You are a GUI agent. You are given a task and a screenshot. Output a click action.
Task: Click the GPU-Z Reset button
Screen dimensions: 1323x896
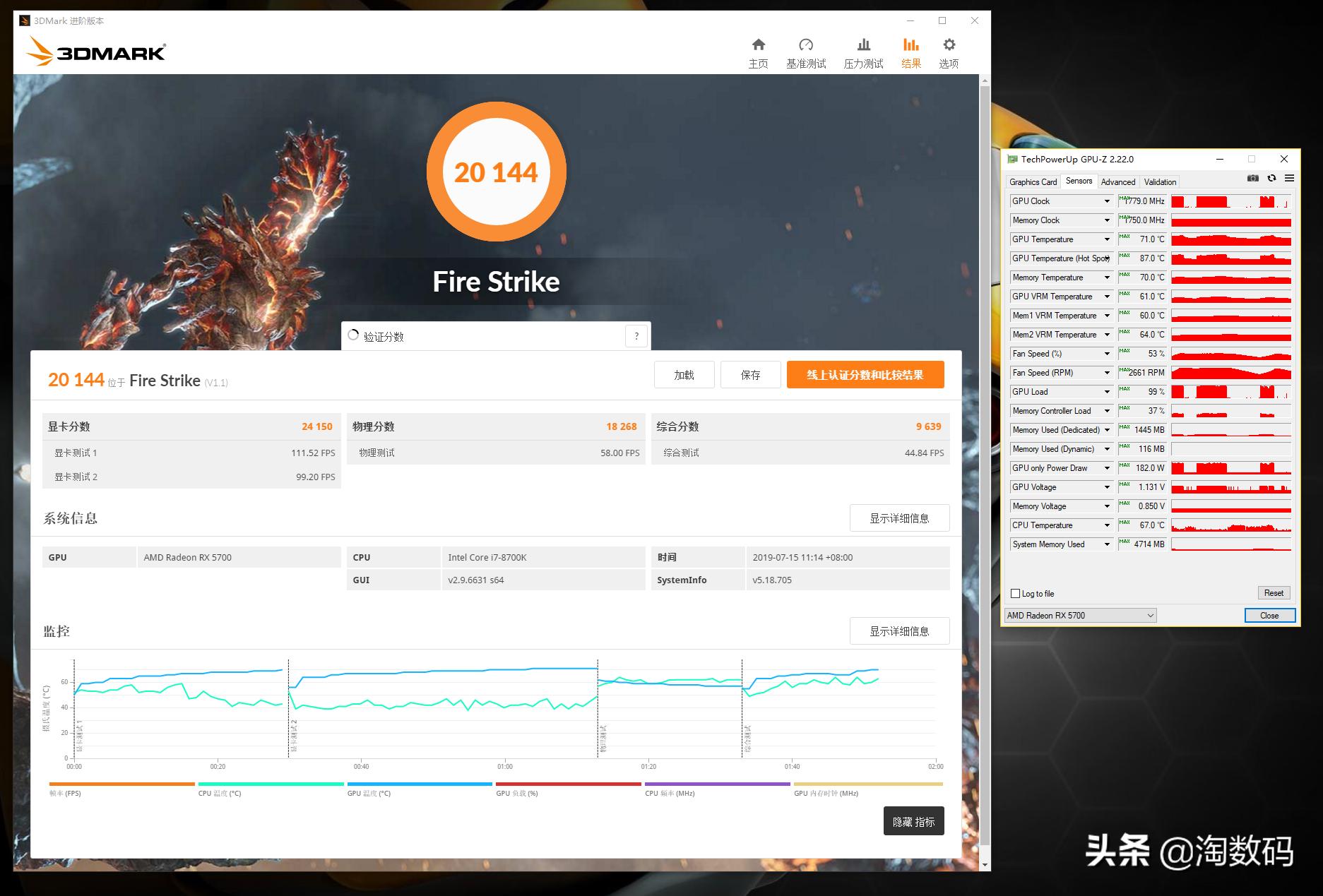coord(1274,593)
